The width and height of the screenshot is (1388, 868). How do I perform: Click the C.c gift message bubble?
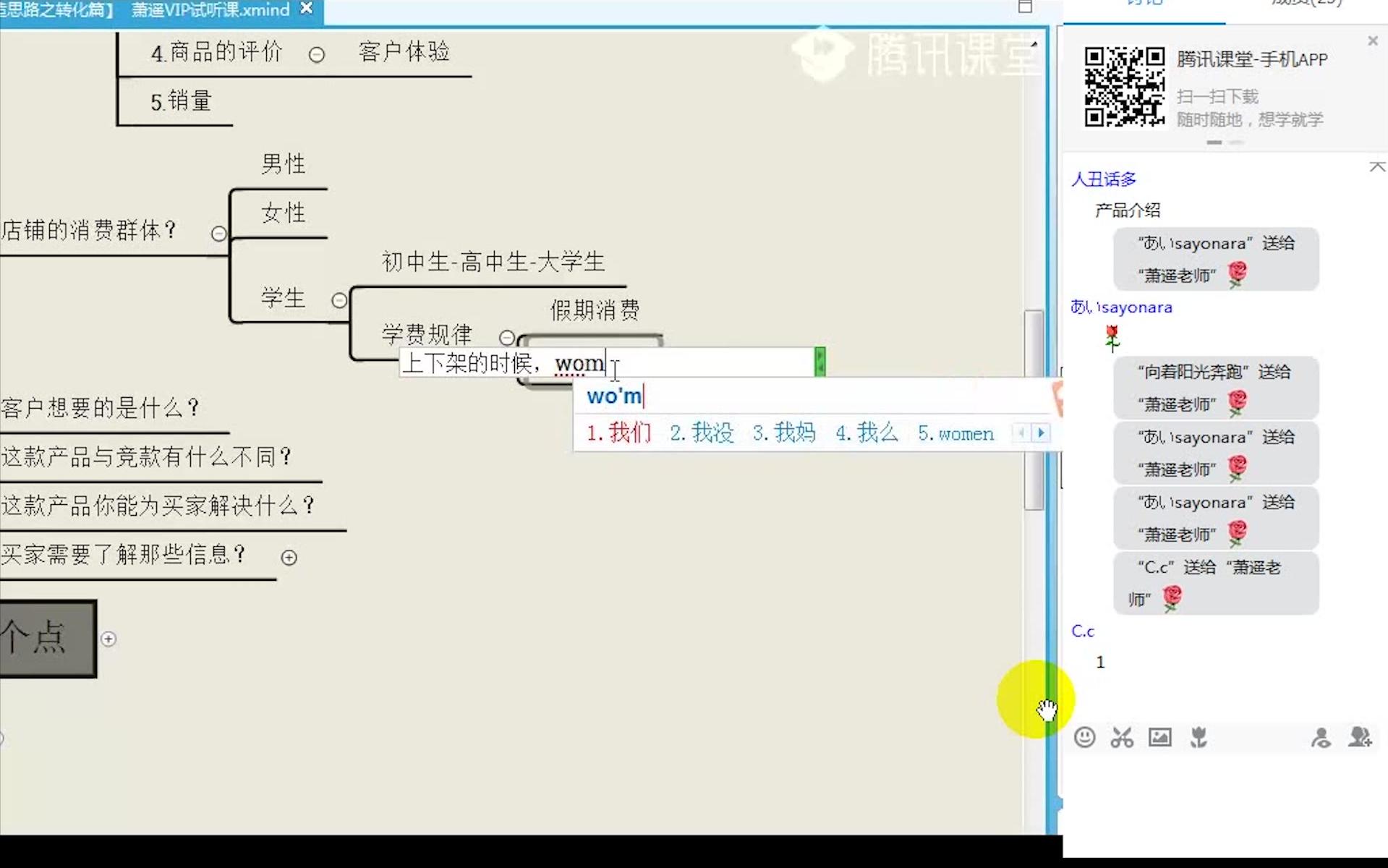point(1216,583)
